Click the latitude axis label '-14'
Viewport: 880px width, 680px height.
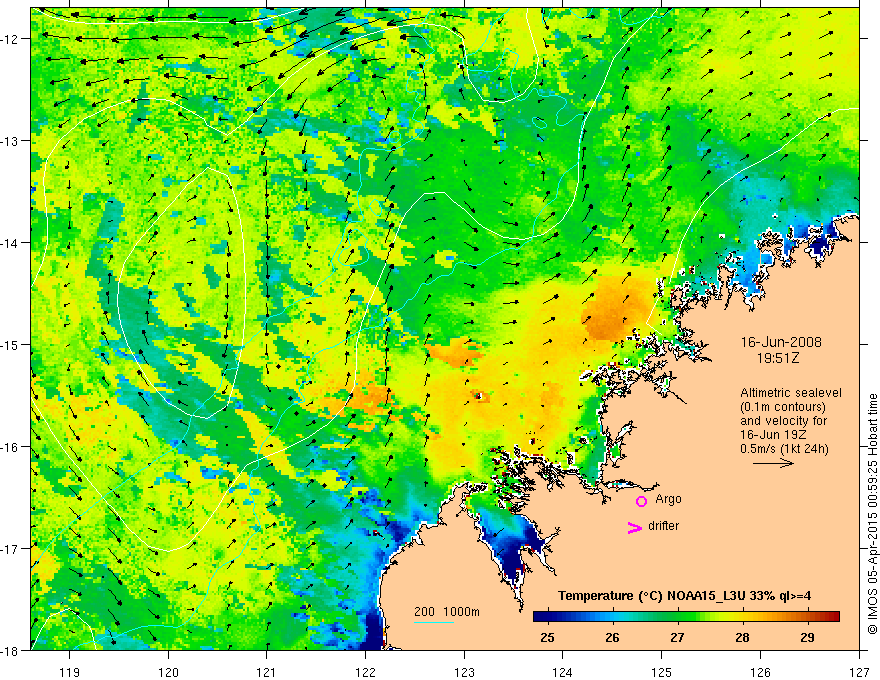pyautogui.click(x=10, y=243)
